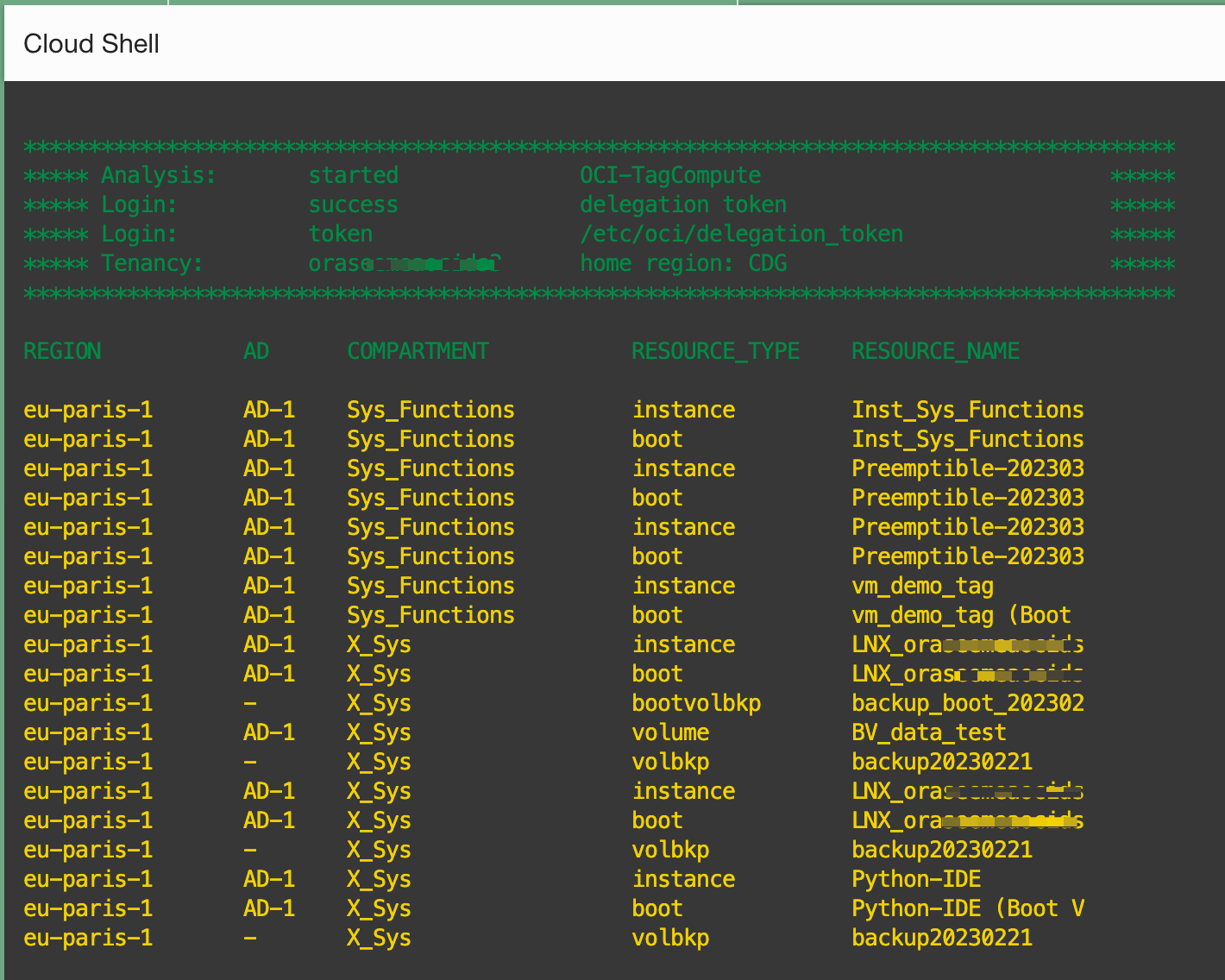Click the dash AD value in bootvolbkp row
Viewport: 1225px width, 980px height.
[250, 703]
